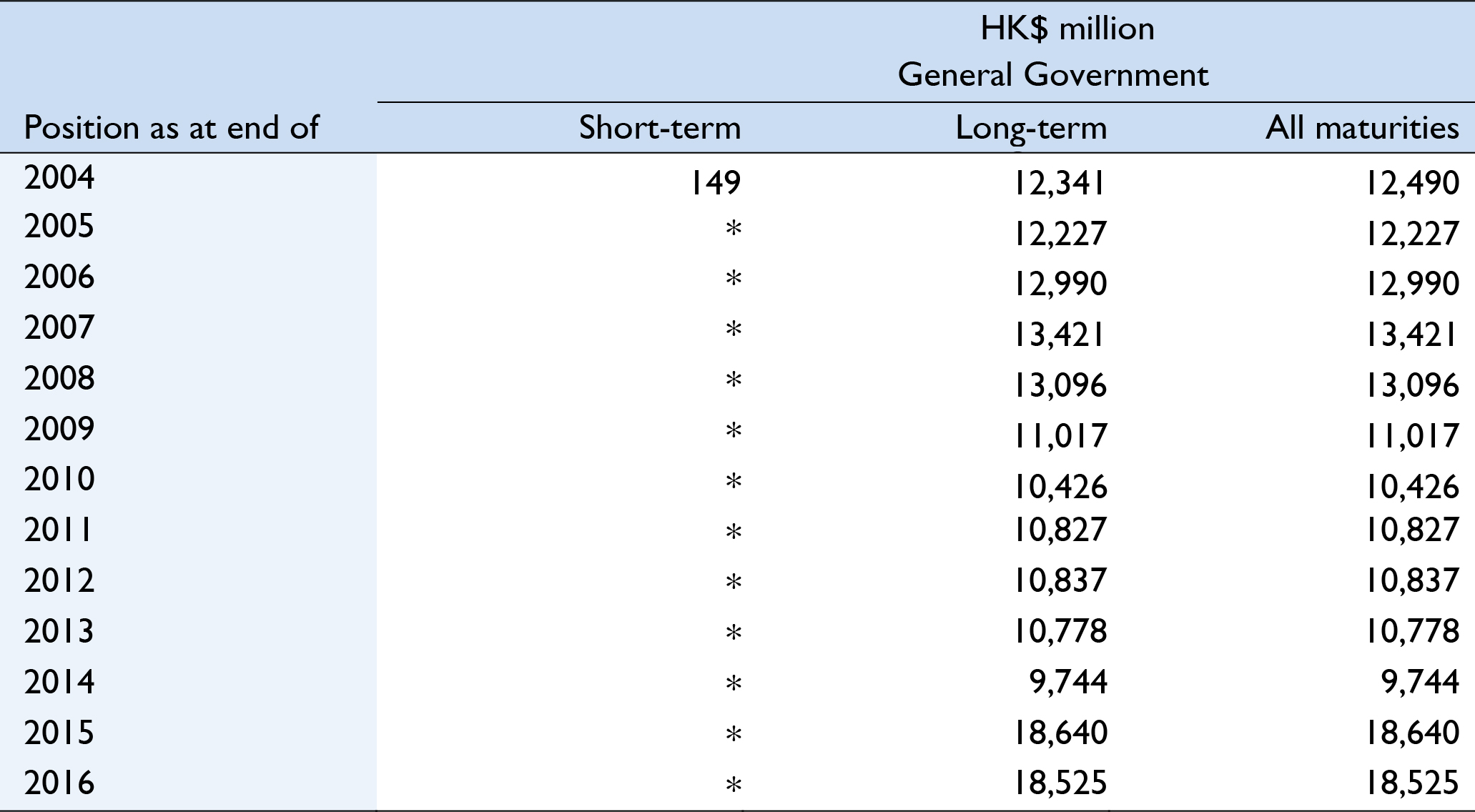This screenshot has width=1475, height=812.
Task: Select the 2012 year row label
Action: (59, 581)
